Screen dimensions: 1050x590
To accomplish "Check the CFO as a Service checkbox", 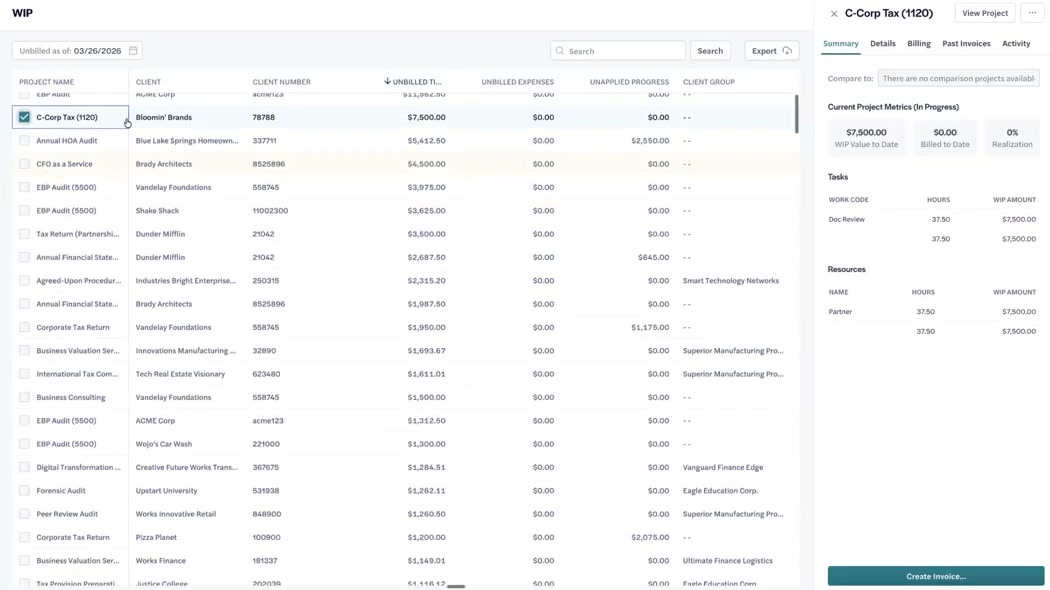I will tap(24, 164).
